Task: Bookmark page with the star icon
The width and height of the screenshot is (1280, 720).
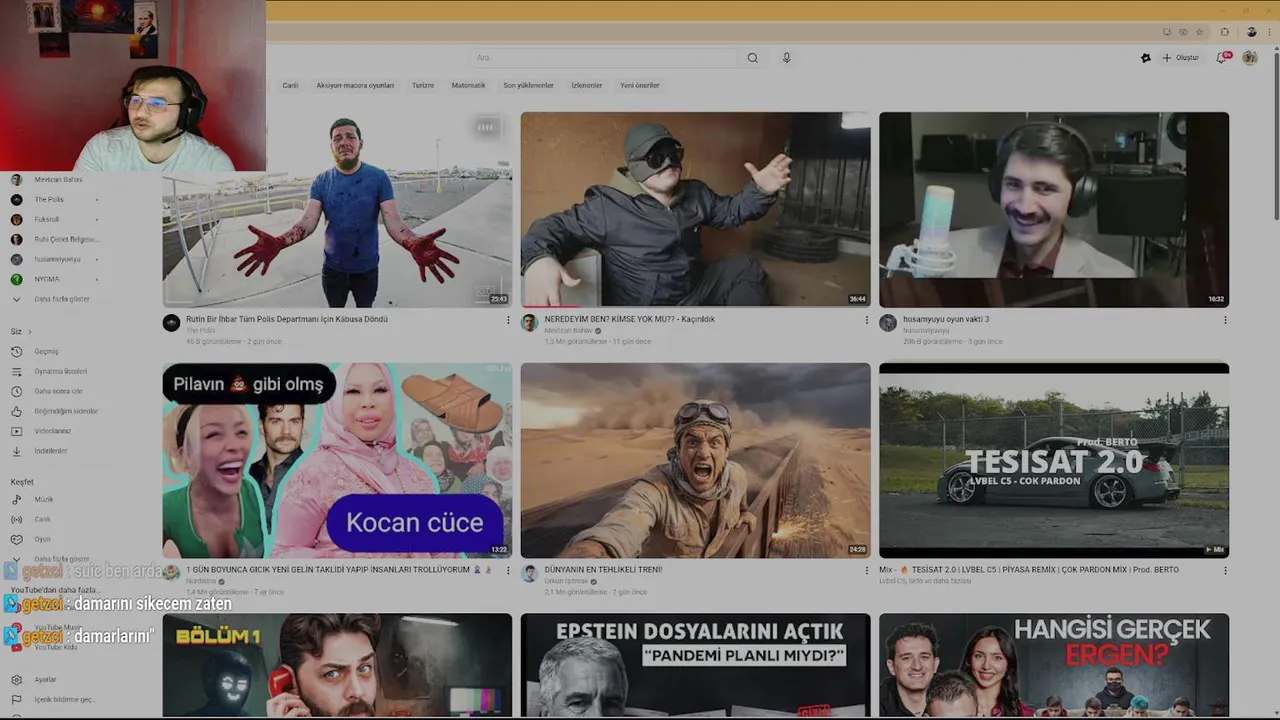Action: coord(1200,32)
